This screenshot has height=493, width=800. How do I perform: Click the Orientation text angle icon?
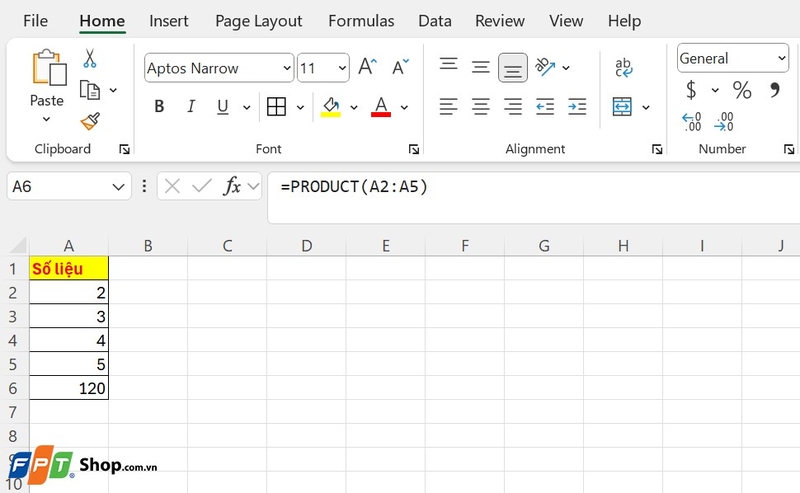click(545, 67)
